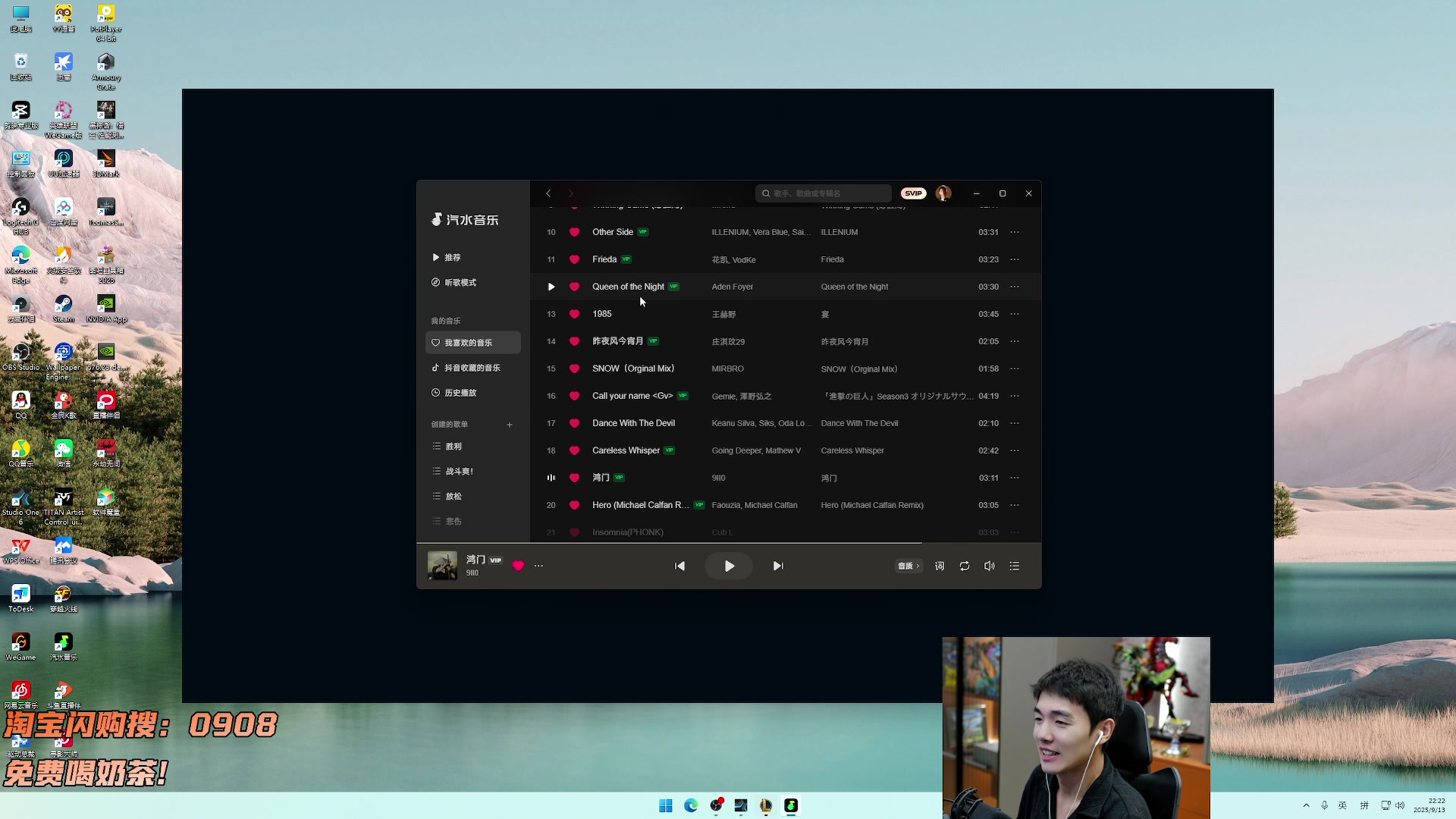Toggle heart for Frieda

click(x=574, y=259)
